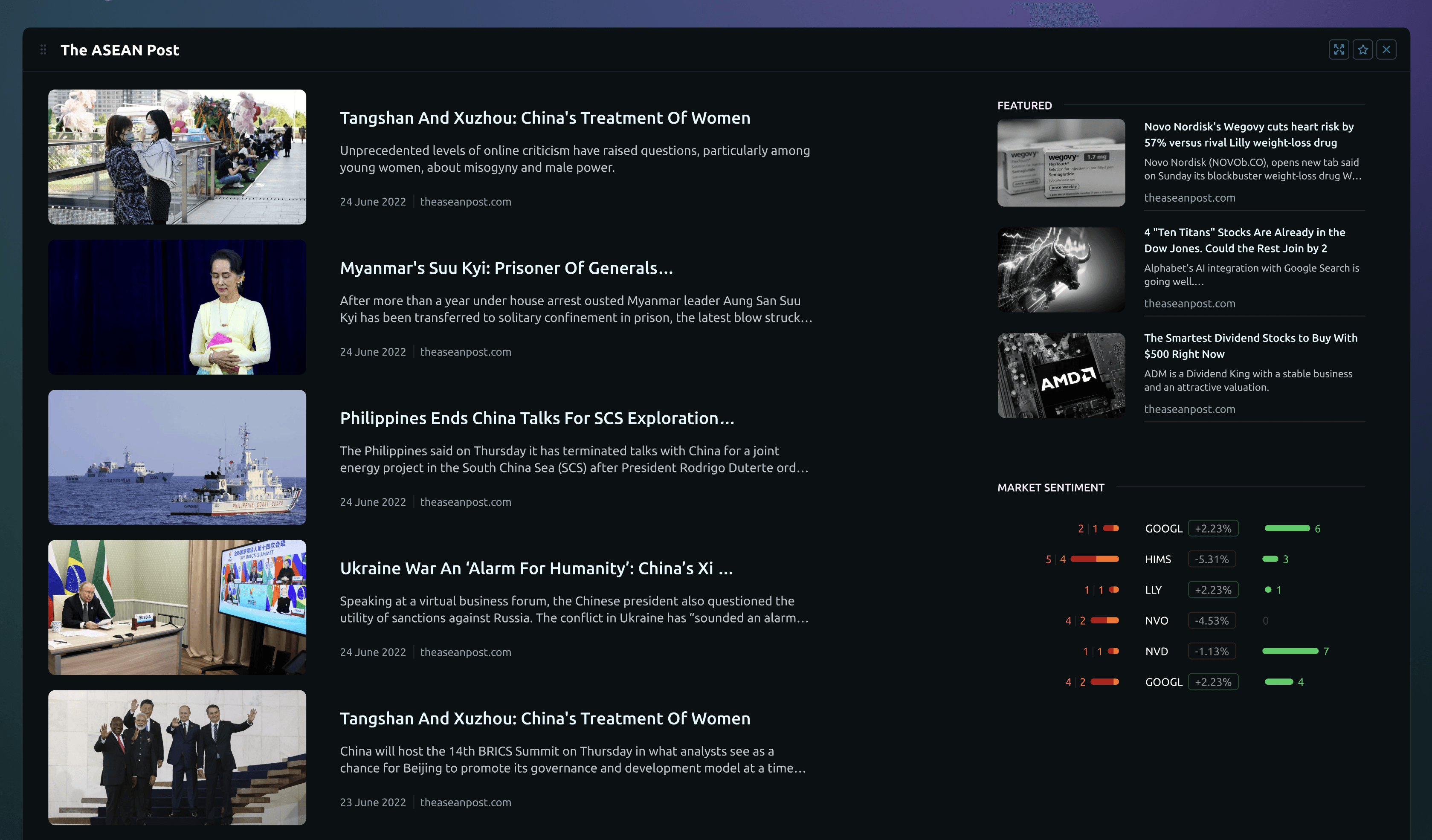Click HIMS -5.31% change badge
The image size is (1432, 840).
[1212, 559]
